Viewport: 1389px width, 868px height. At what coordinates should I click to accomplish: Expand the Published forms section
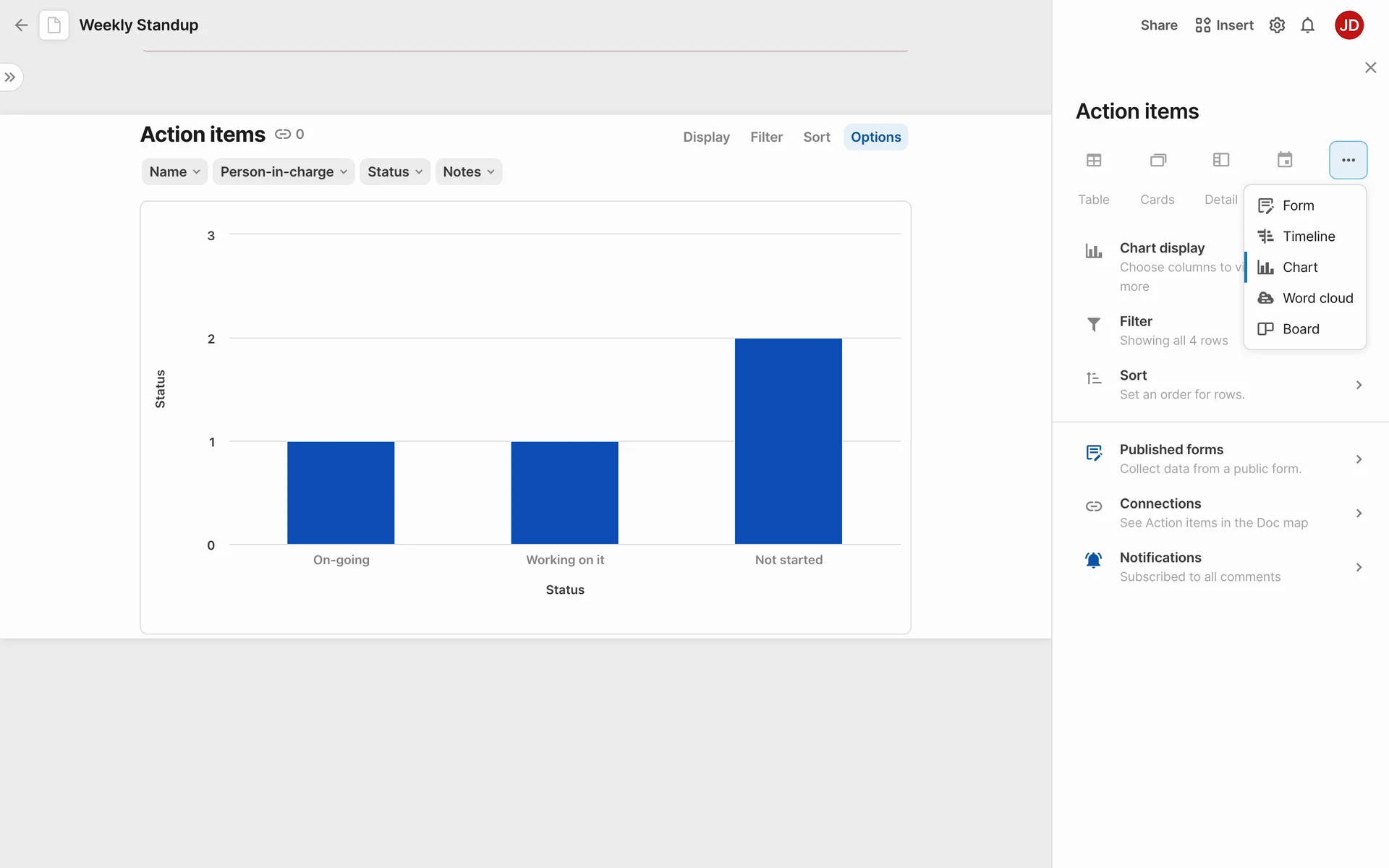pyautogui.click(x=1222, y=459)
